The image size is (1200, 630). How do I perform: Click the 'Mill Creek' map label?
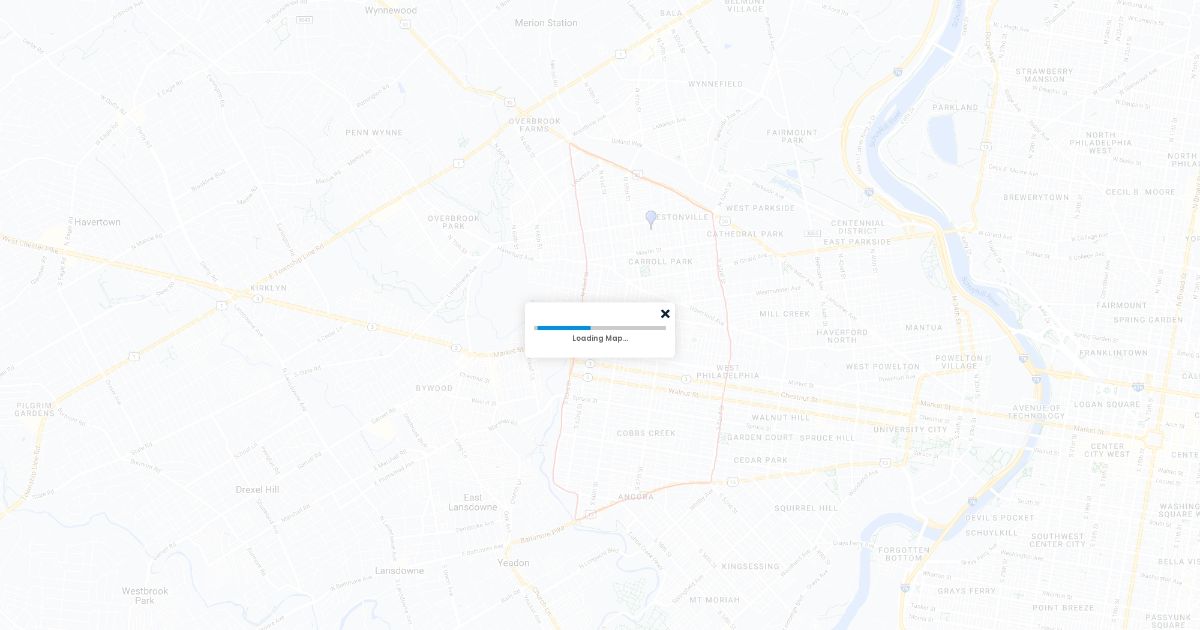coord(785,313)
